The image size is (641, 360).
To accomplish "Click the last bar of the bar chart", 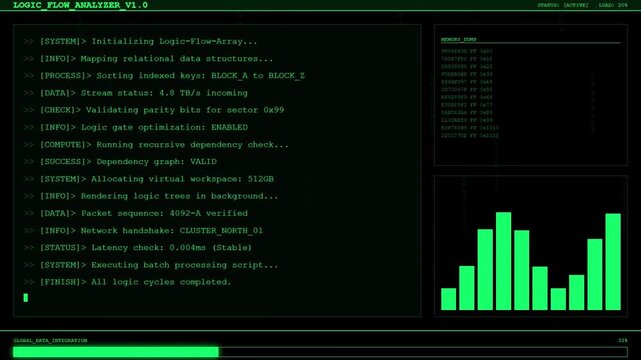I will (x=613, y=262).
